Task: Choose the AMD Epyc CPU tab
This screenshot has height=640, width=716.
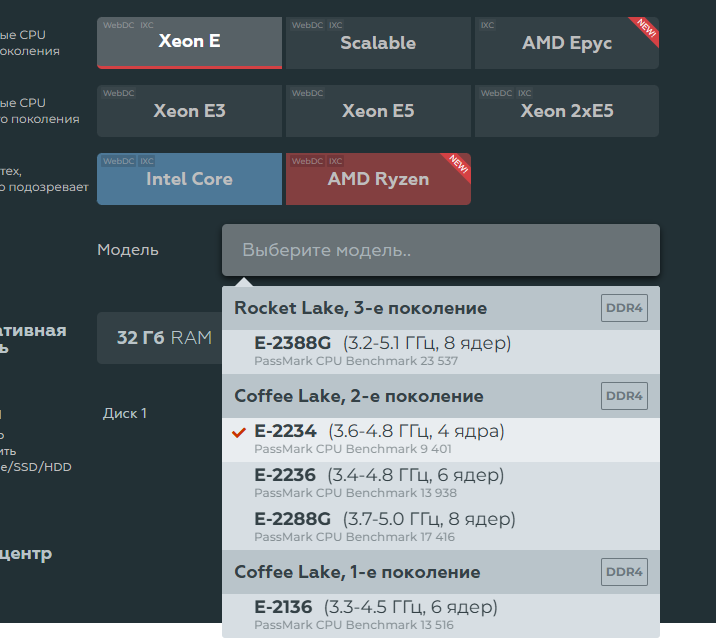Action: point(567,42)
